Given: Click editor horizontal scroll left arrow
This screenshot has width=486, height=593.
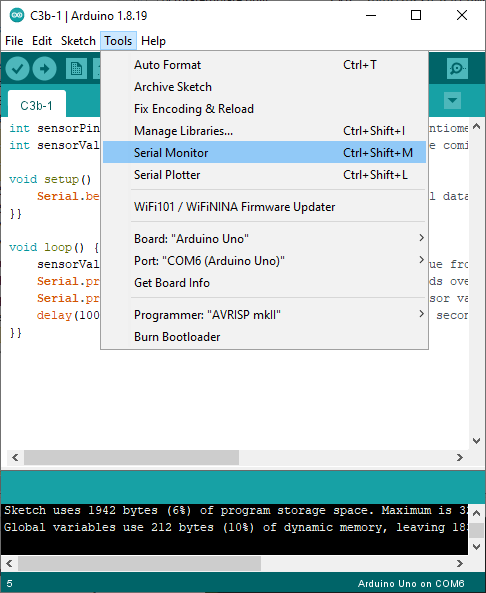Looking at the screenshot, I should [x=15, y=458].
